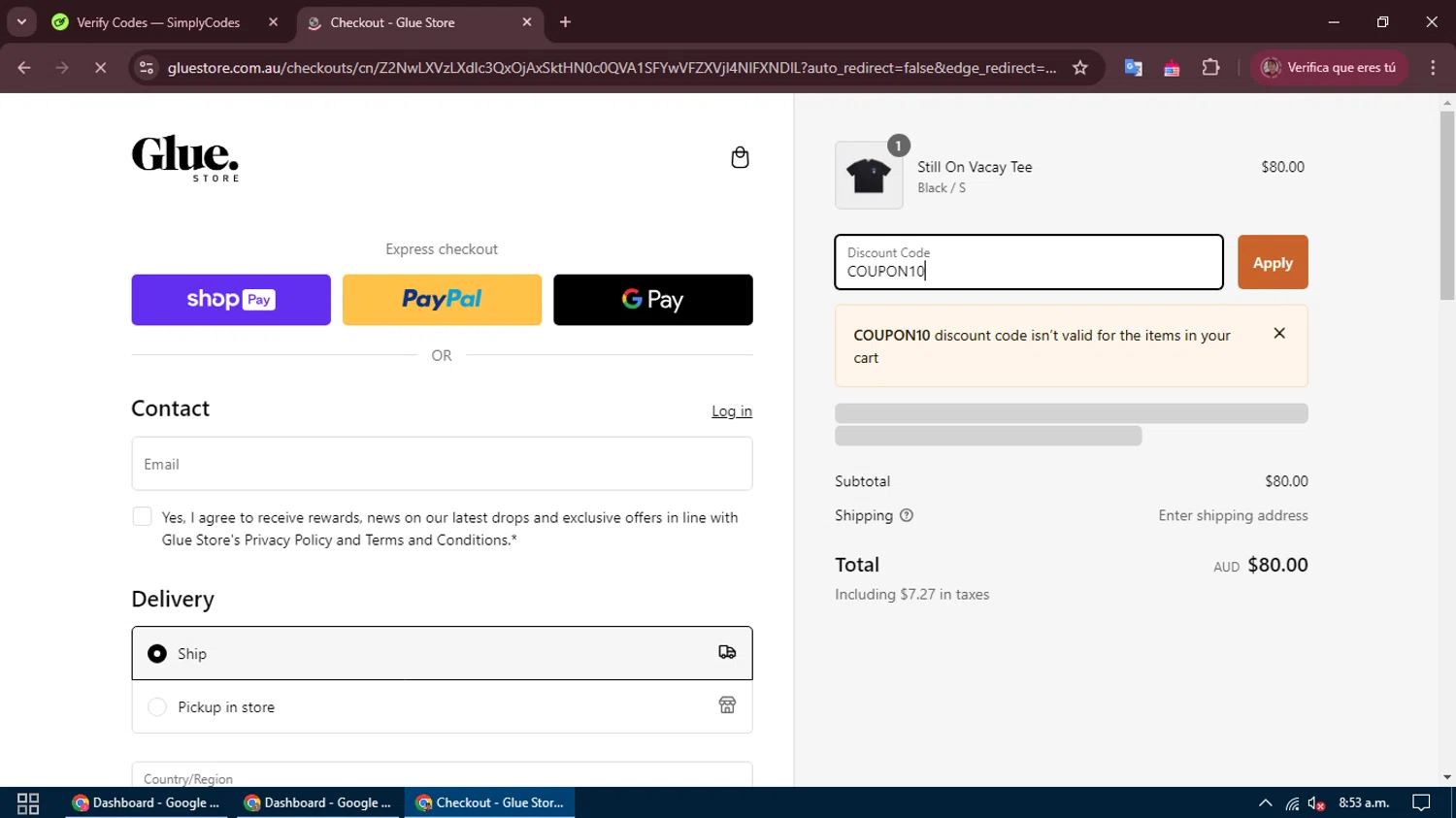The width and height of the screenshot is (1456, 818).
Task: Close the Verify Codes SimplyCodes tab
Action: [x=273, y=21]
